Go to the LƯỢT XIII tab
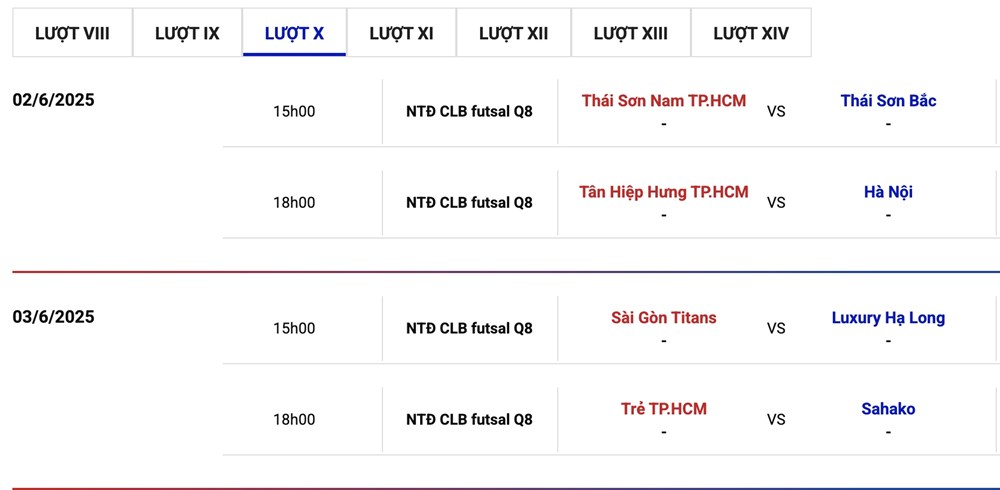Screen dimensions: 1000x490 coord(631,33)
